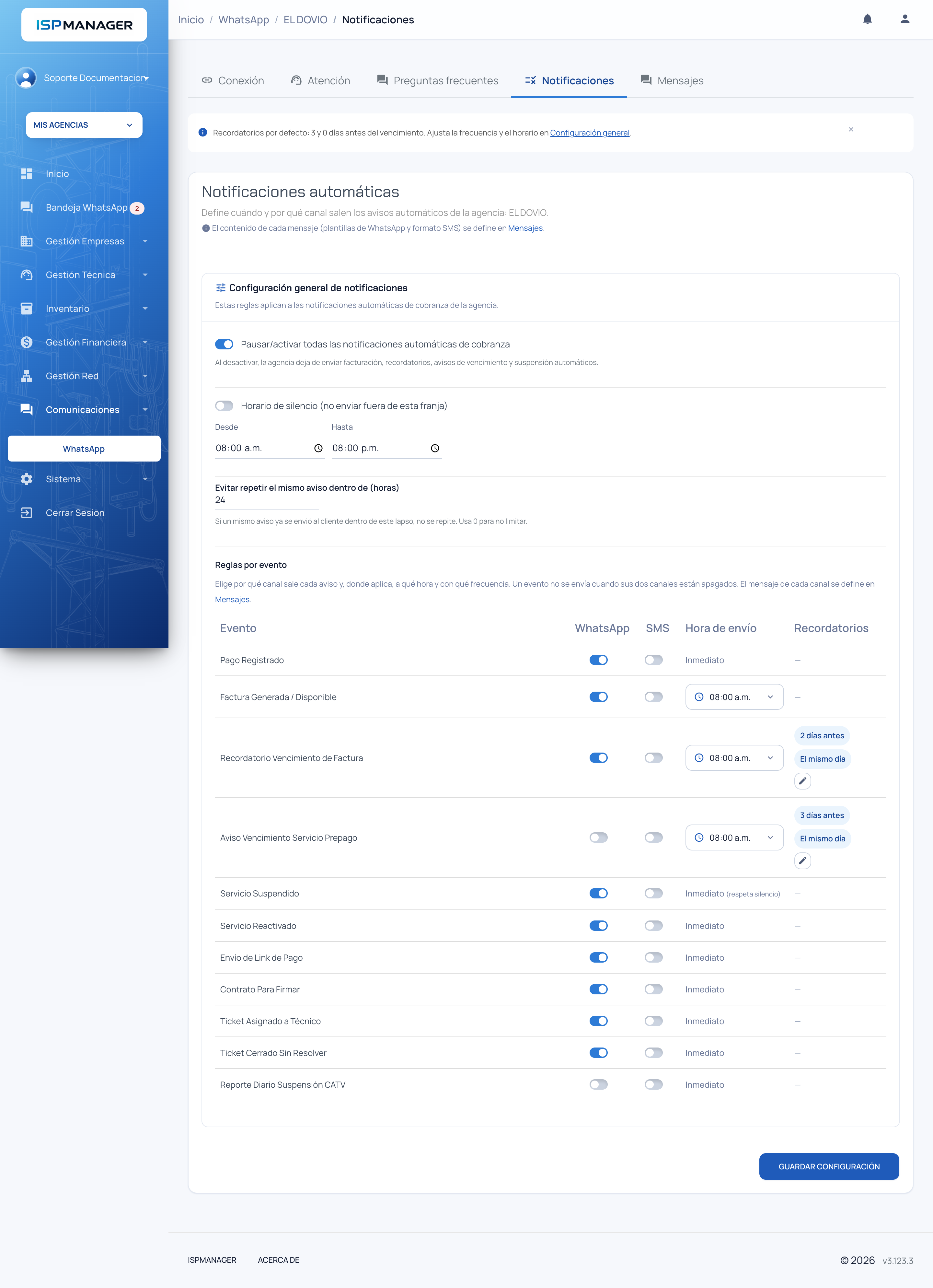
Task: Toggle pause/activate all automatic notifications
Action: [x=224, y=344]
